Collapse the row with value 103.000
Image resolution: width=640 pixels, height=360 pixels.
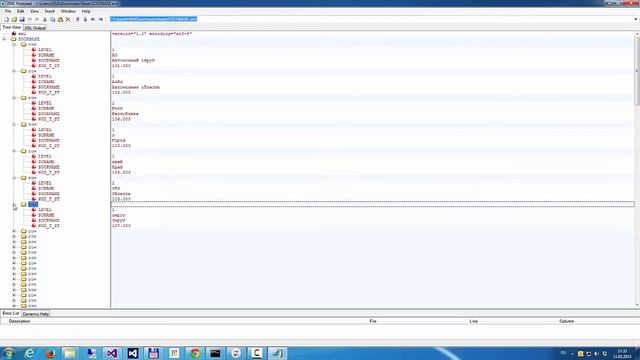[14, 124]
